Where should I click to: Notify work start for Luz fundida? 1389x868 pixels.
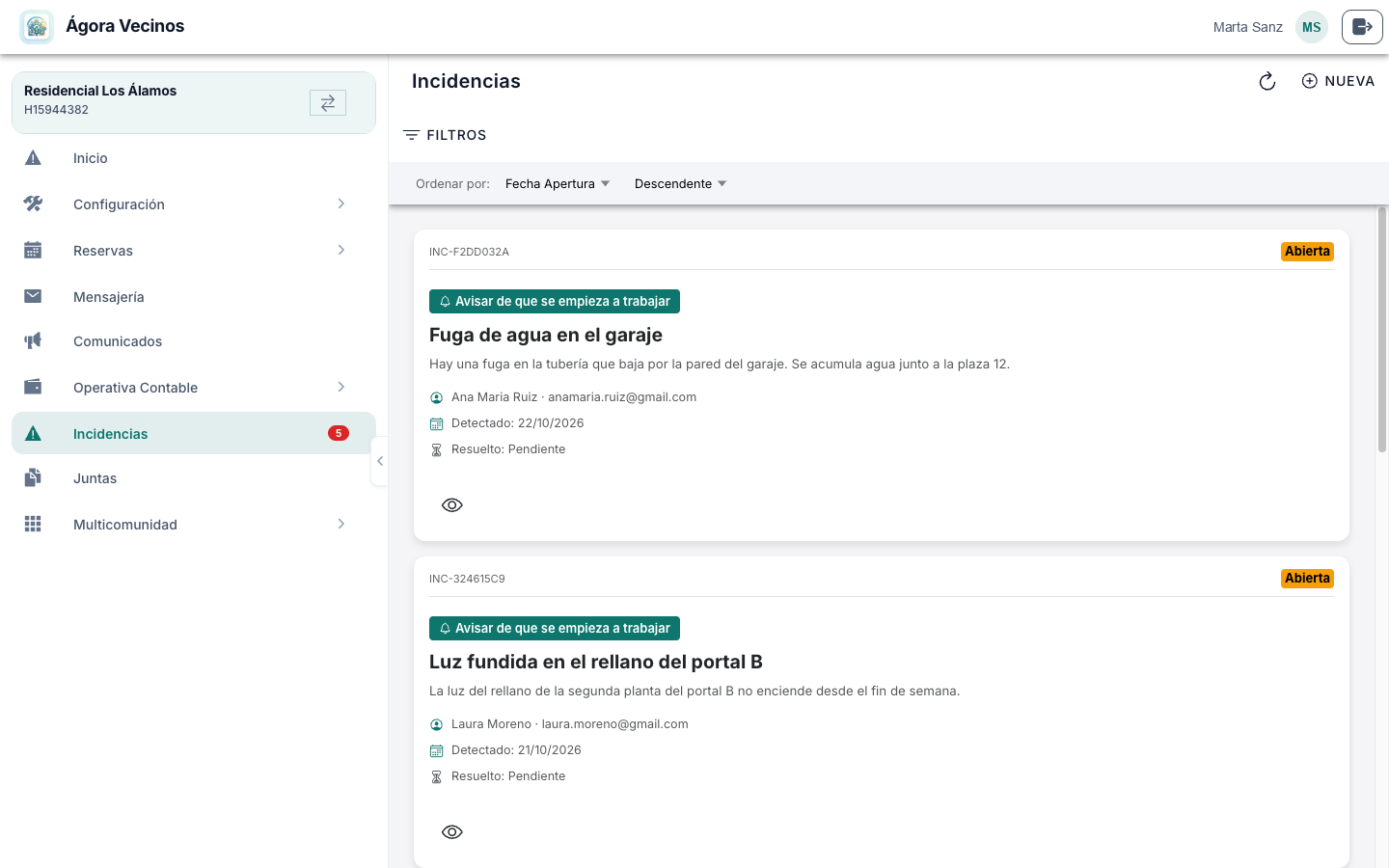(555, 629)
